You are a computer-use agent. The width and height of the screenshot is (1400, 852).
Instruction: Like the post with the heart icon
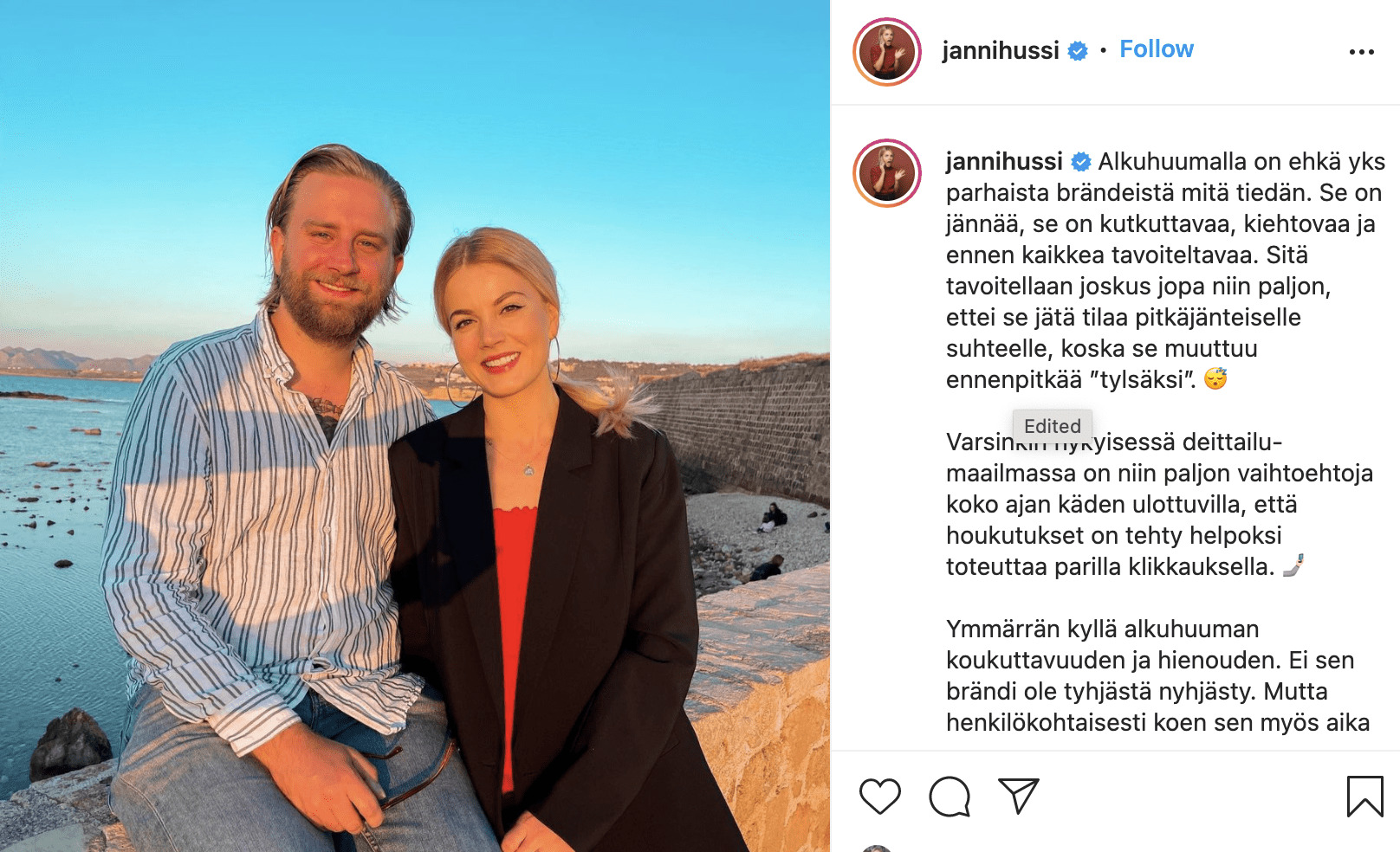(880, 797)
